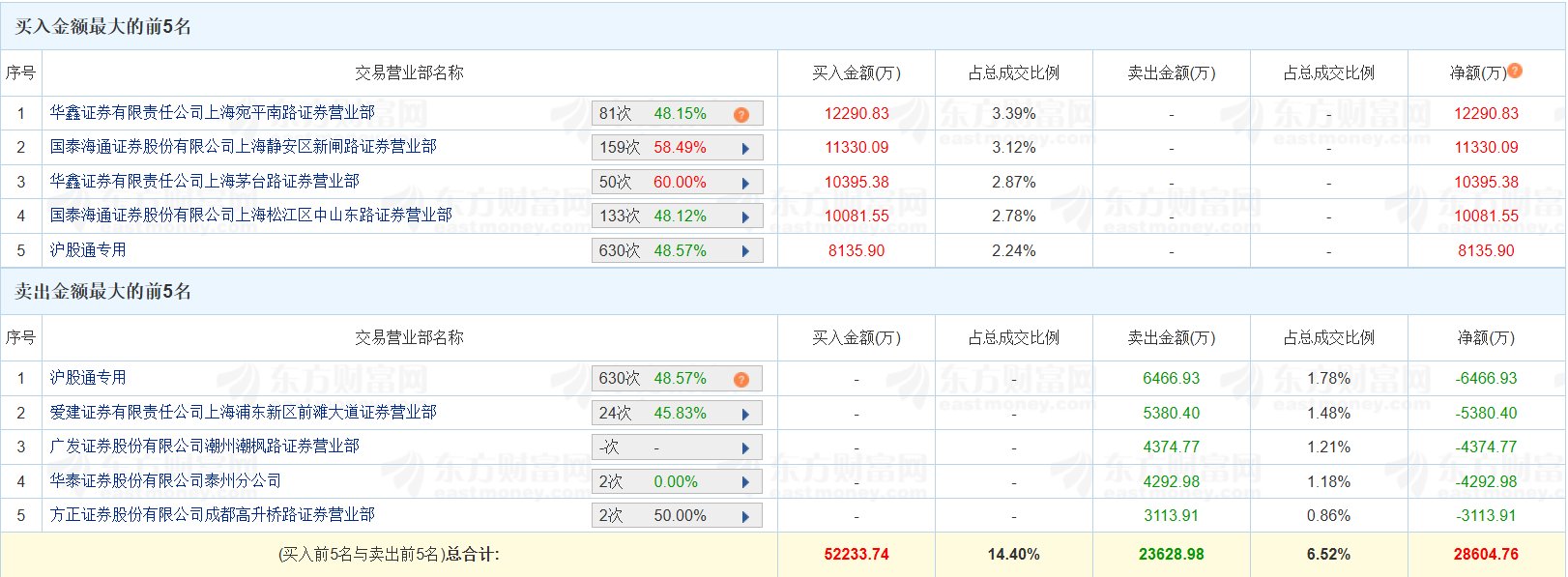This screenshot has width=1568, height=577.
Task: Open 华鑫证券上海茅台路证券营业部 link
Action: (x=205, y=182)
